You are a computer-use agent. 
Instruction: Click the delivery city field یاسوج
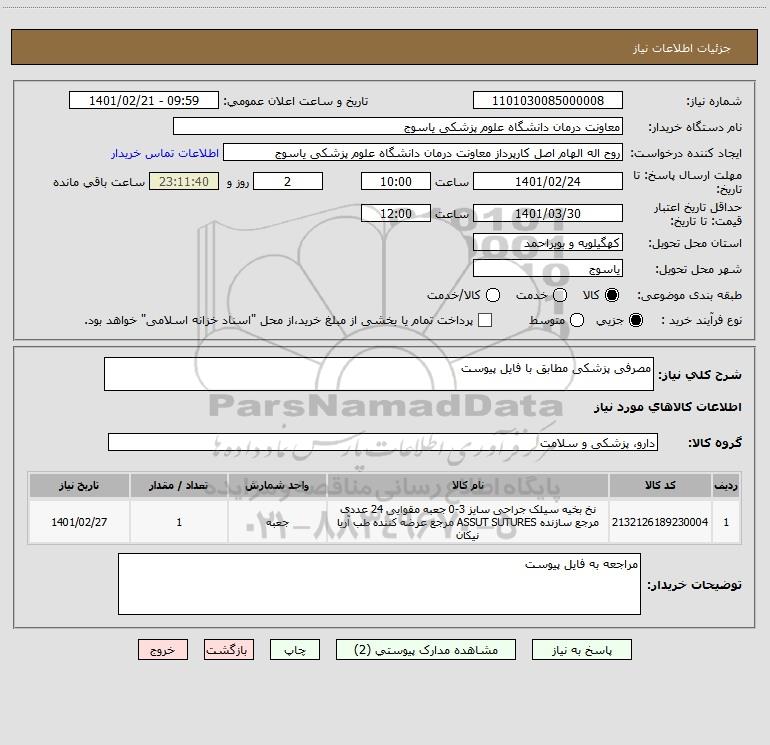[x=548, y=268]
